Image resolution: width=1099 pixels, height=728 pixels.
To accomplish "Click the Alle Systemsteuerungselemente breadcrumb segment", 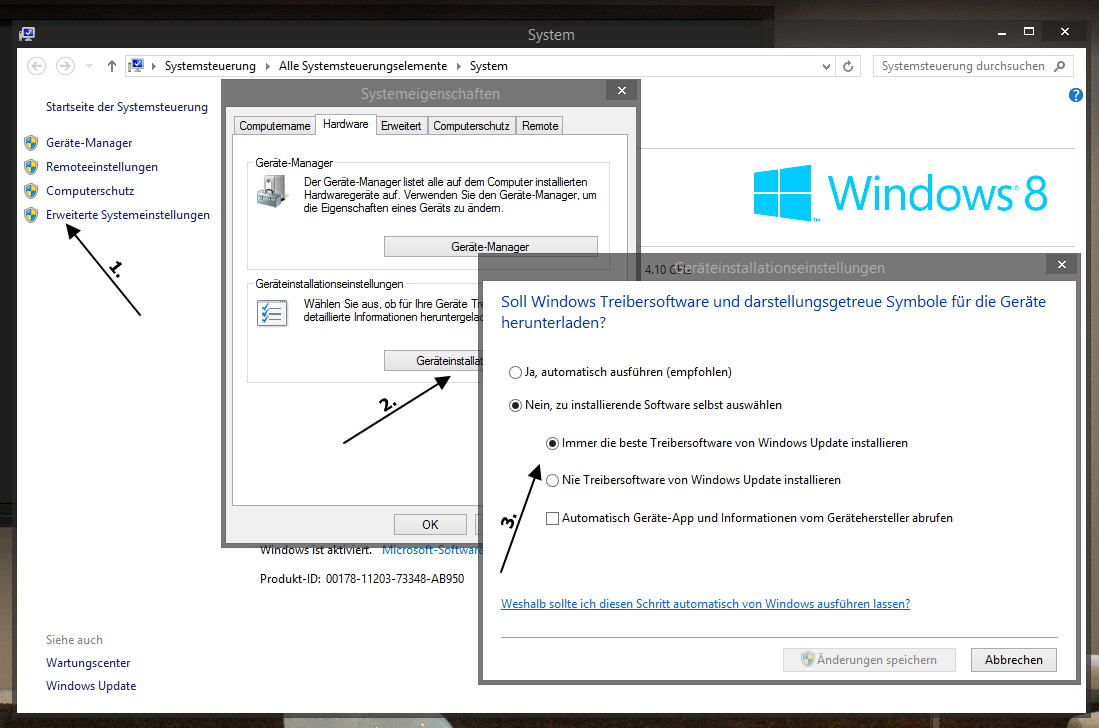I will [x=363, y=66].
